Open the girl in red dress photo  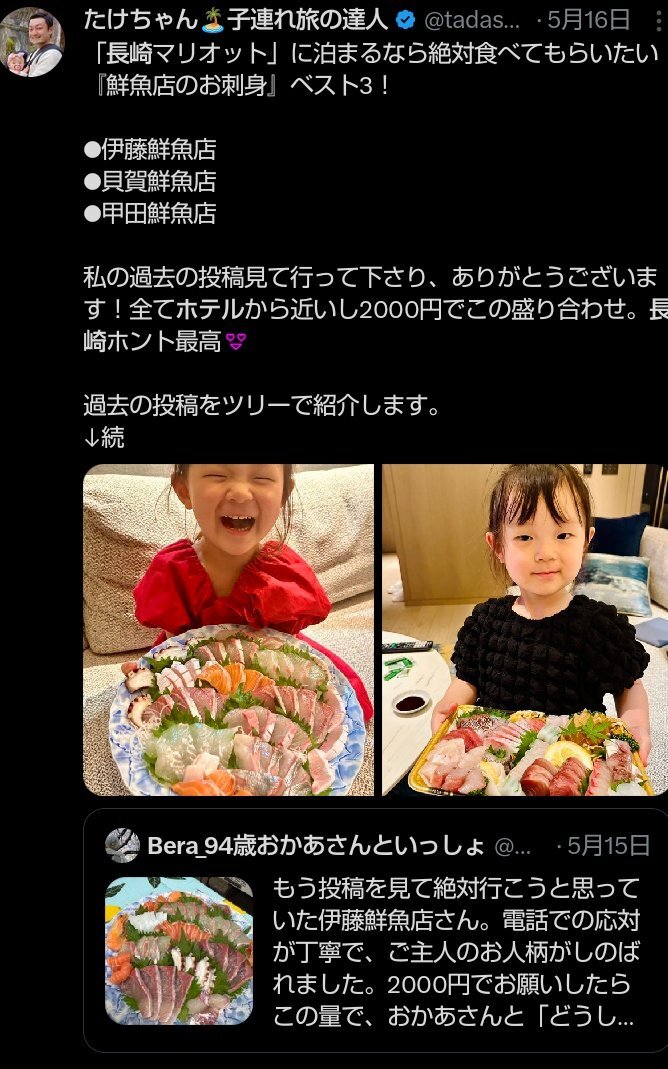[228, 630]
